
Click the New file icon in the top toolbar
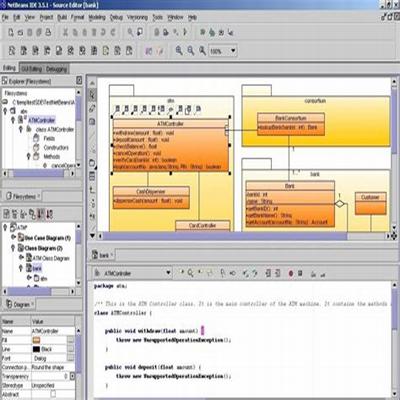pyautogui.click(x=11, y=32)
